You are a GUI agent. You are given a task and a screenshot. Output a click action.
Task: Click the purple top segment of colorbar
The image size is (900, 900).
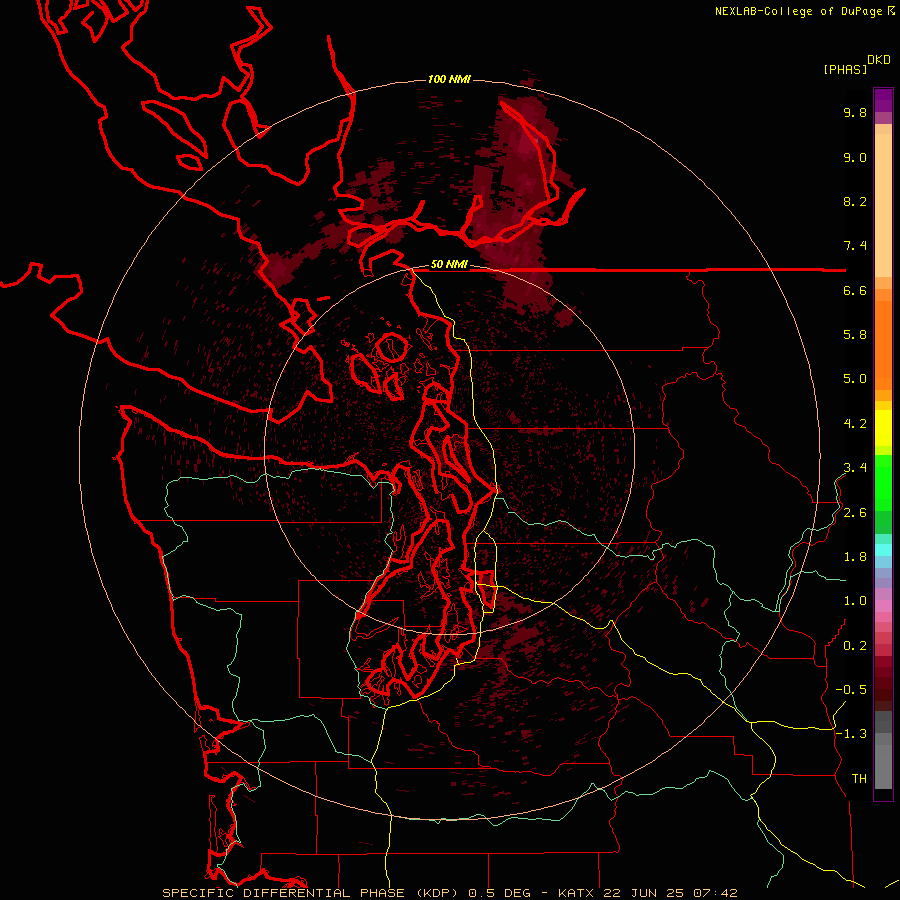pyautogui.click(x=883, y=100)
